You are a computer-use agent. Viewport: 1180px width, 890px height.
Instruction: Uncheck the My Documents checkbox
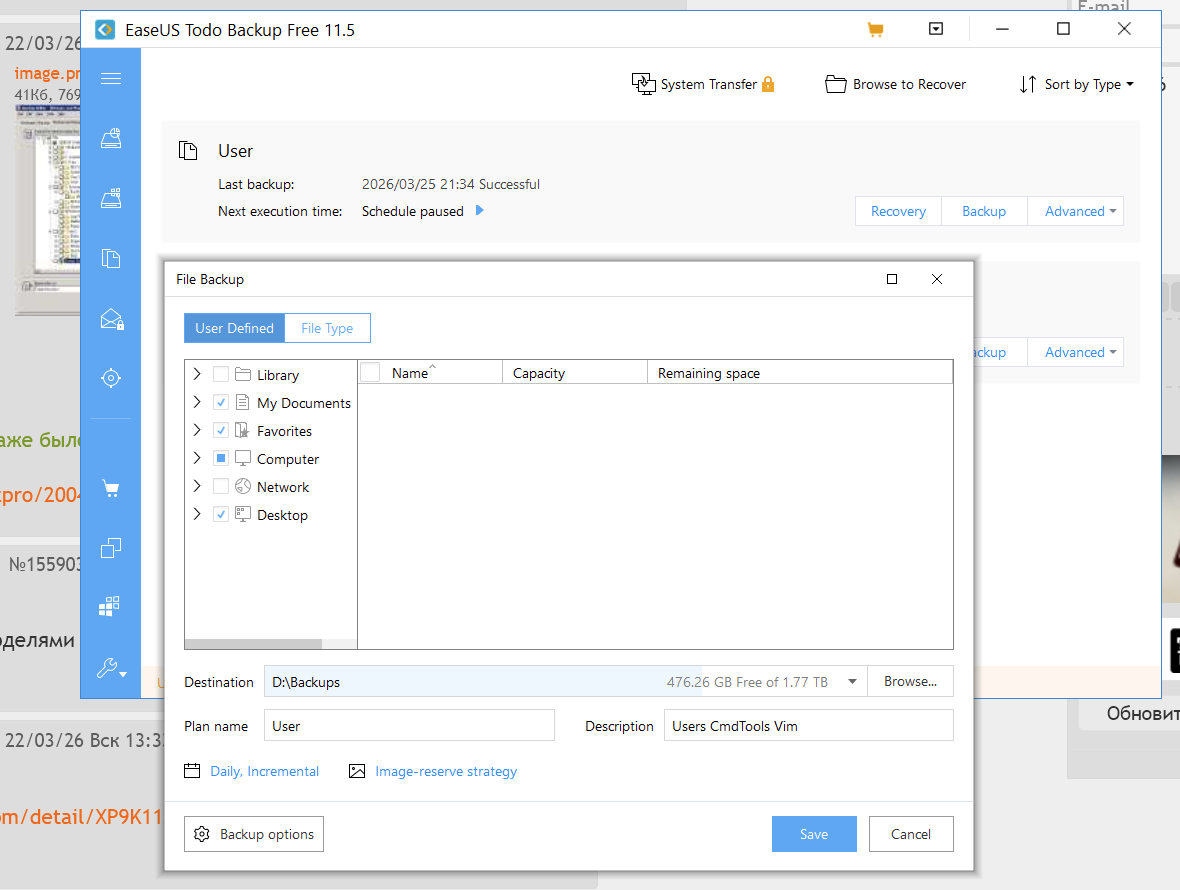click(220, 402)
